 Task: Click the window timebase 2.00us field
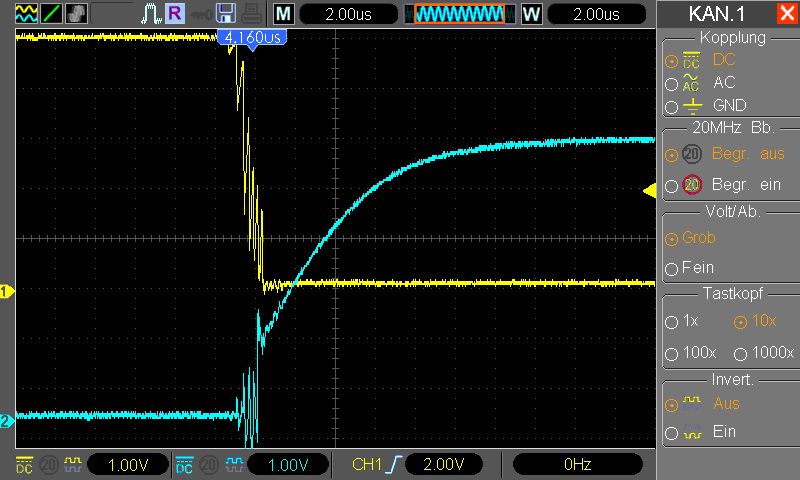coord(596,14)
